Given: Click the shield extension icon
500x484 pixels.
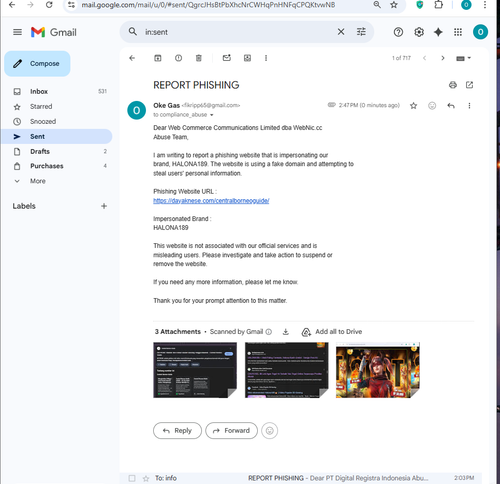Looking at the screenshot, I should pos(420,5).
